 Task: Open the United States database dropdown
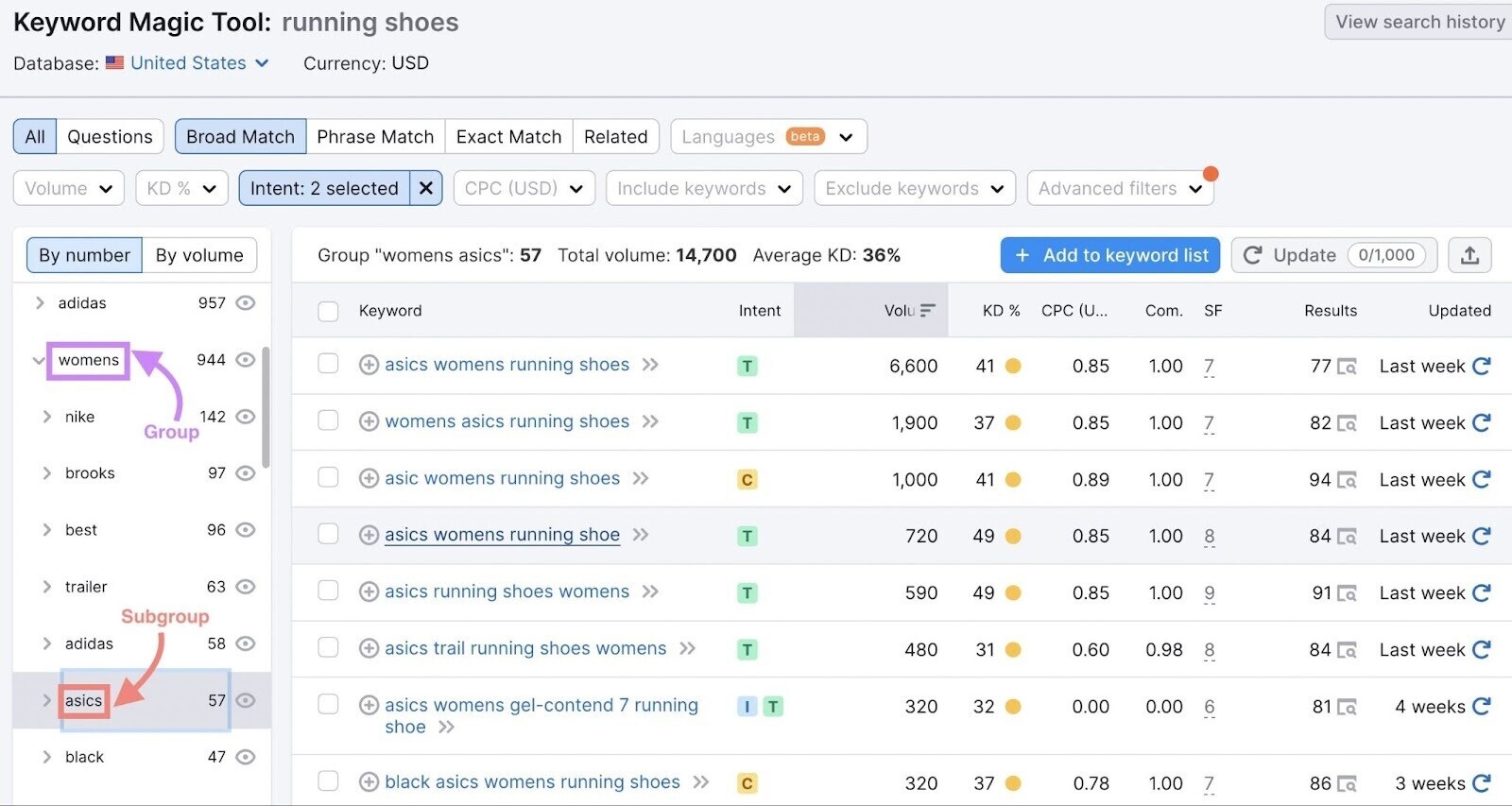[199, 62]
